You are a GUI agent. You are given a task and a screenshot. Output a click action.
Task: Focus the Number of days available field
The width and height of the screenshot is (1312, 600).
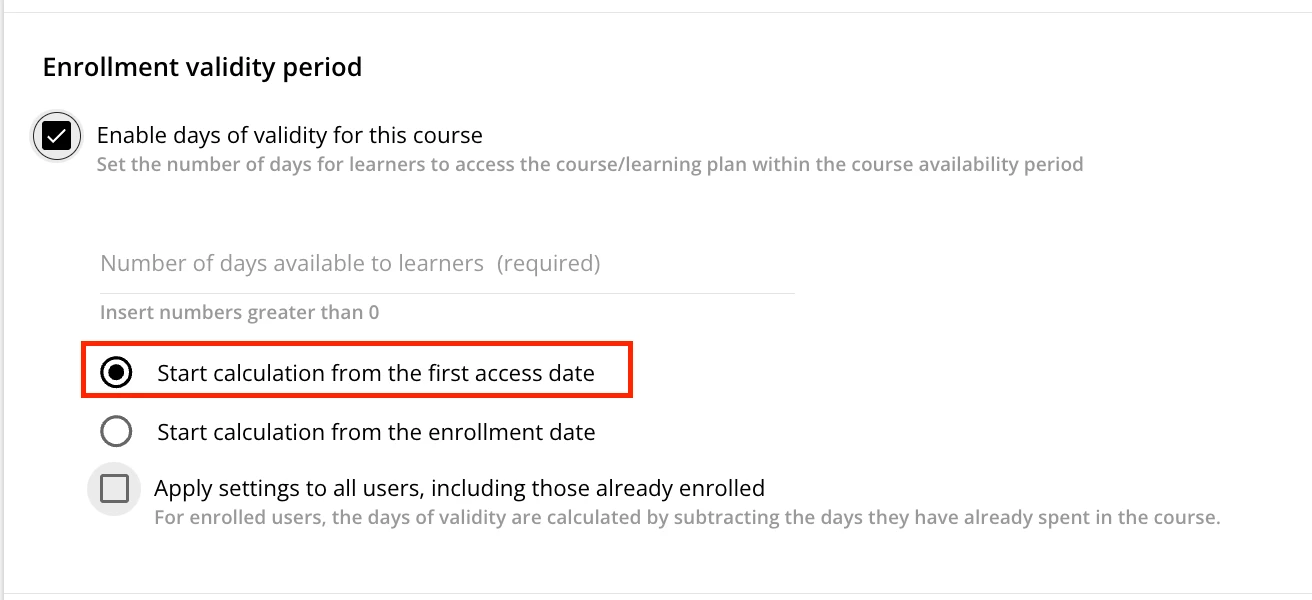coord(446,264)
